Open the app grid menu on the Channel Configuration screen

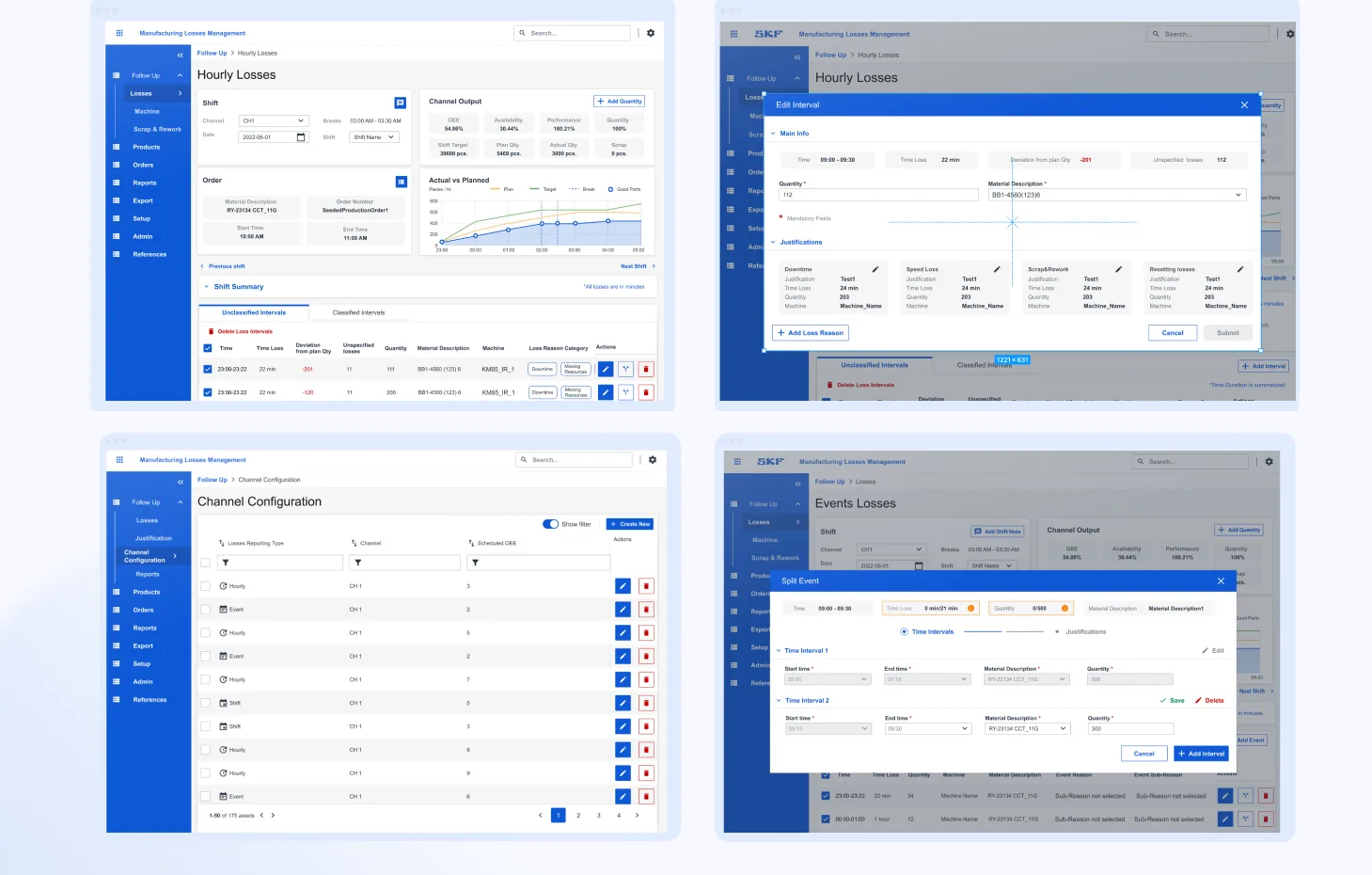119,460
